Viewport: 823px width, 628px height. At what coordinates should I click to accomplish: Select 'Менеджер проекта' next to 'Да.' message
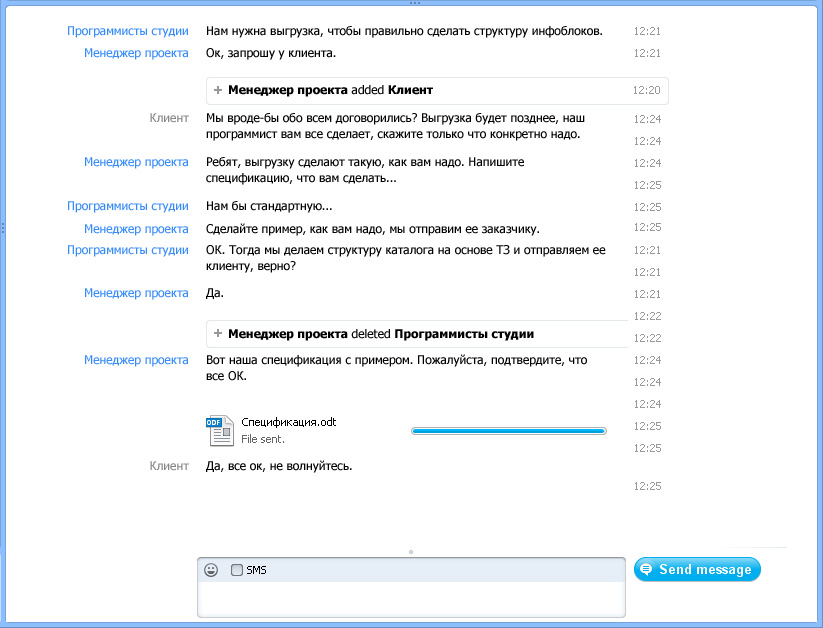click(x=136, y=293)
